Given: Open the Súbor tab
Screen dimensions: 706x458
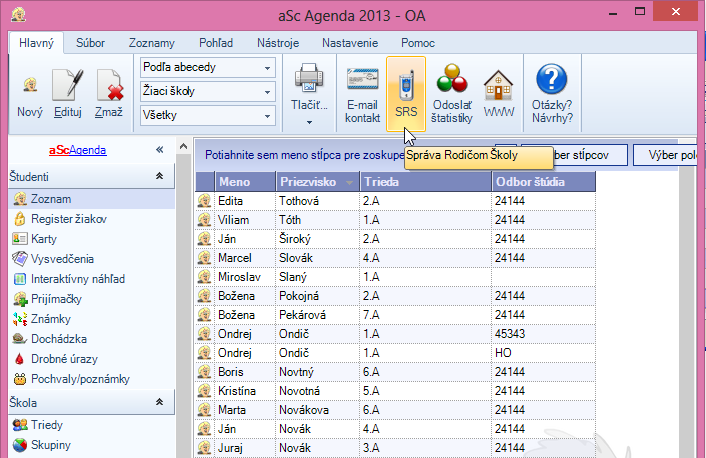Looking at the screenshot, I should 90,43.
